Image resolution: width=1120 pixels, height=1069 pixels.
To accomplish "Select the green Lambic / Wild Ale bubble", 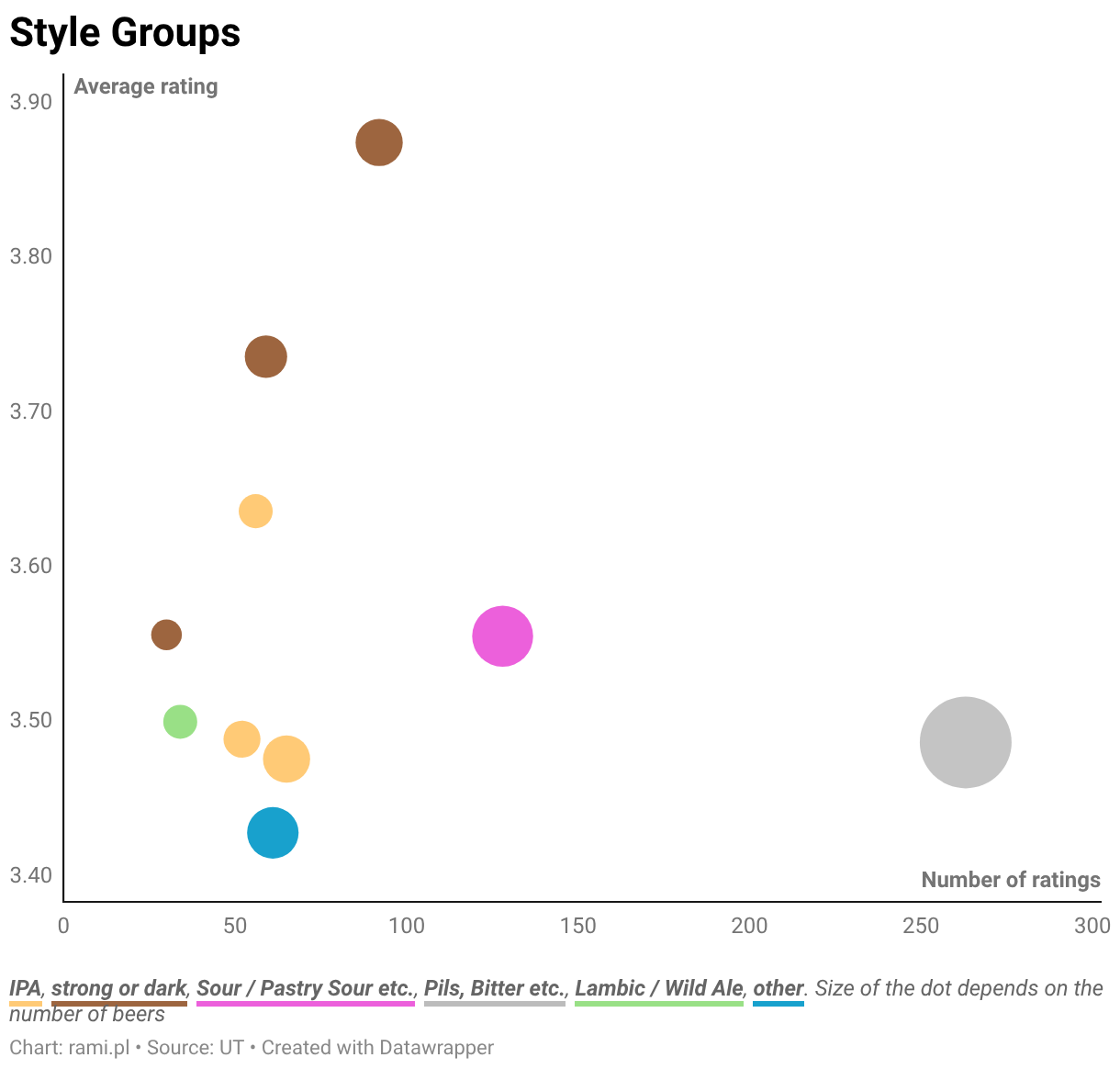I will (x=180, y=721).
